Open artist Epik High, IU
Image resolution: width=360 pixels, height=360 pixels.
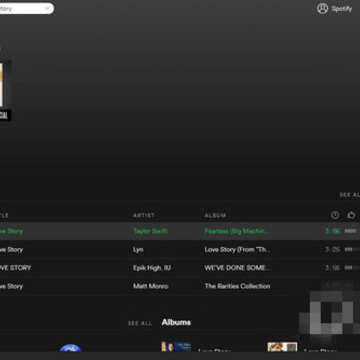coord(152,268)
